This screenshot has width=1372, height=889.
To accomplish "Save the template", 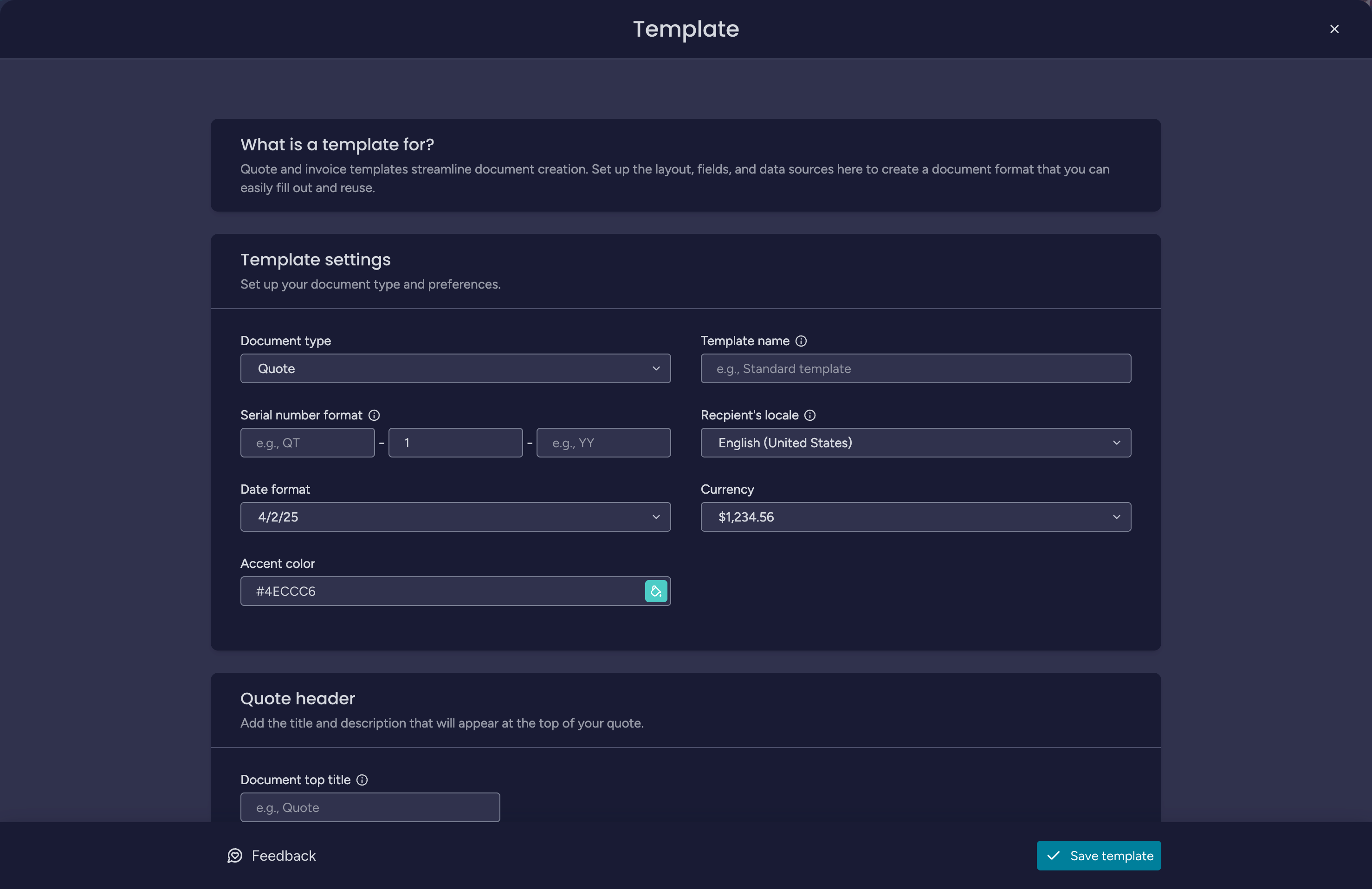I will pyautogui.click(x=1099, y=856).
